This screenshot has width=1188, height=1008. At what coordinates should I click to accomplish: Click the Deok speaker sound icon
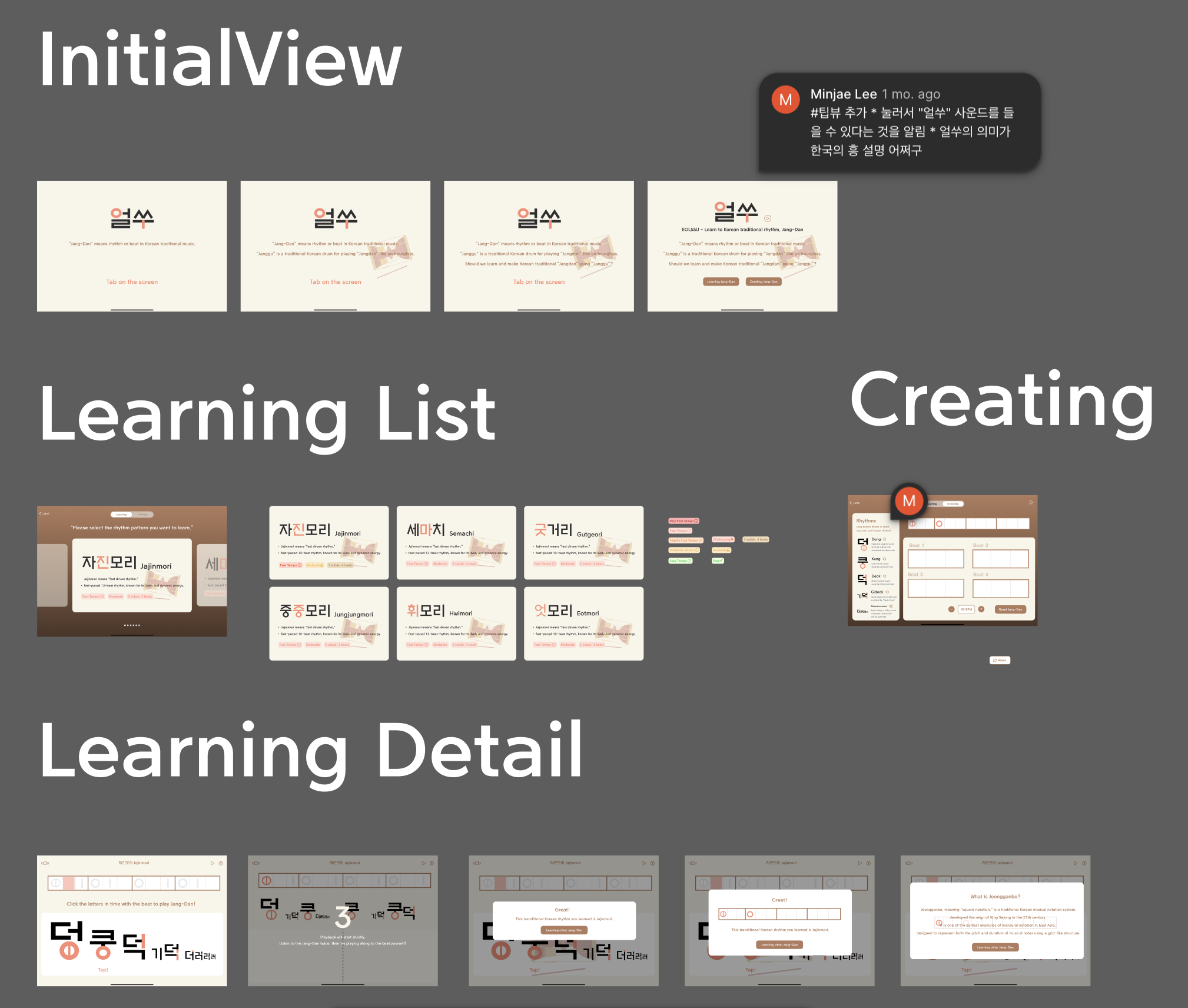[885, 576]
